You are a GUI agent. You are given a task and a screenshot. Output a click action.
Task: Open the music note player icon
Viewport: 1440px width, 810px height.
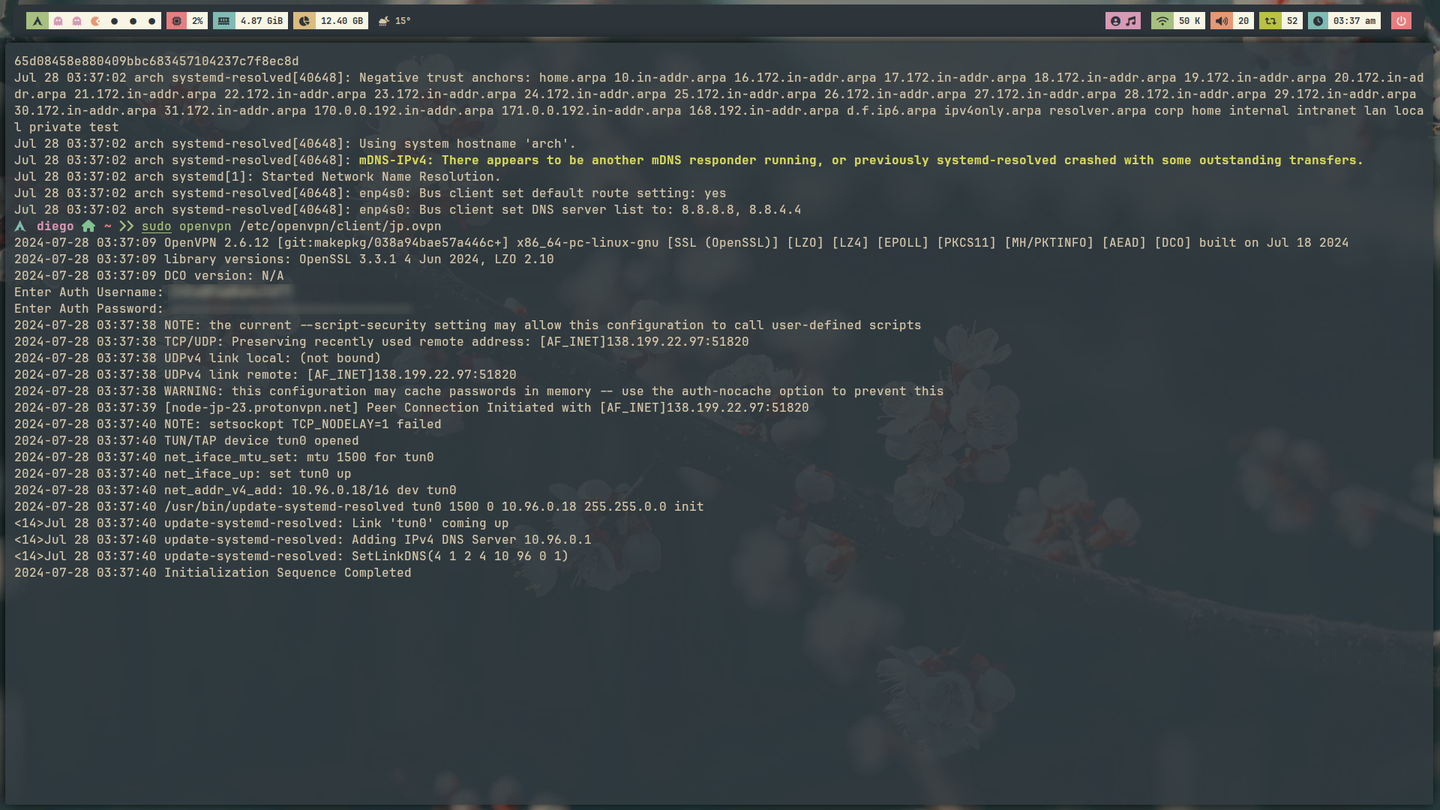point(1132,21)
